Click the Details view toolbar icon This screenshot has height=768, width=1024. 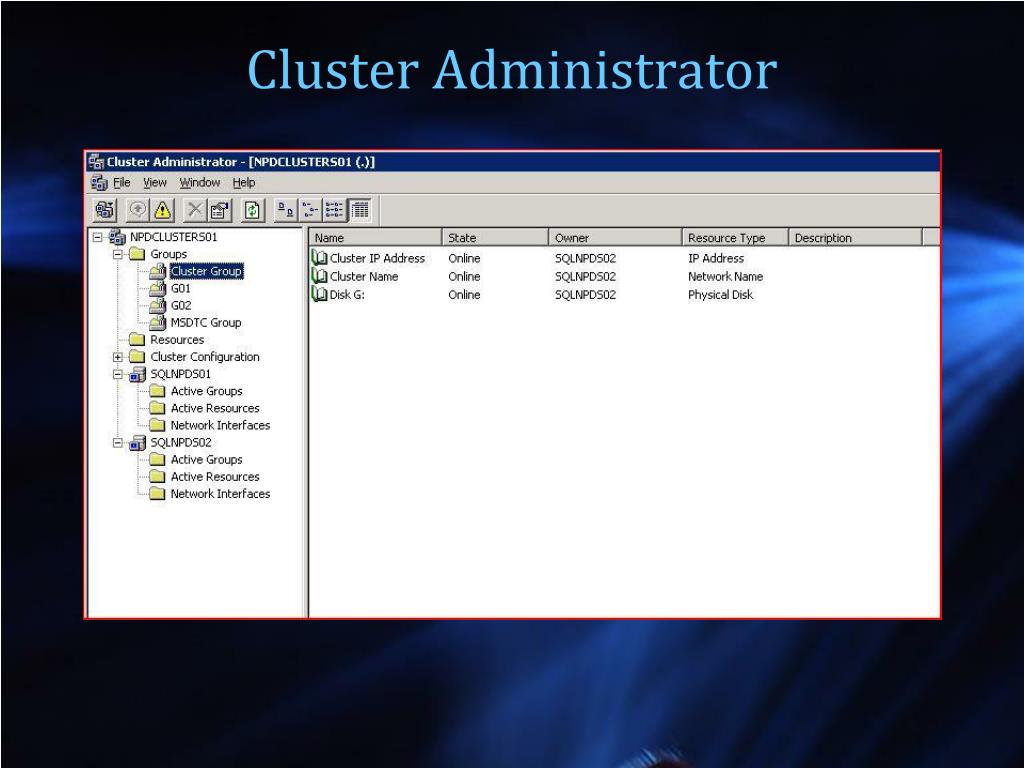[x=359, y=210]
